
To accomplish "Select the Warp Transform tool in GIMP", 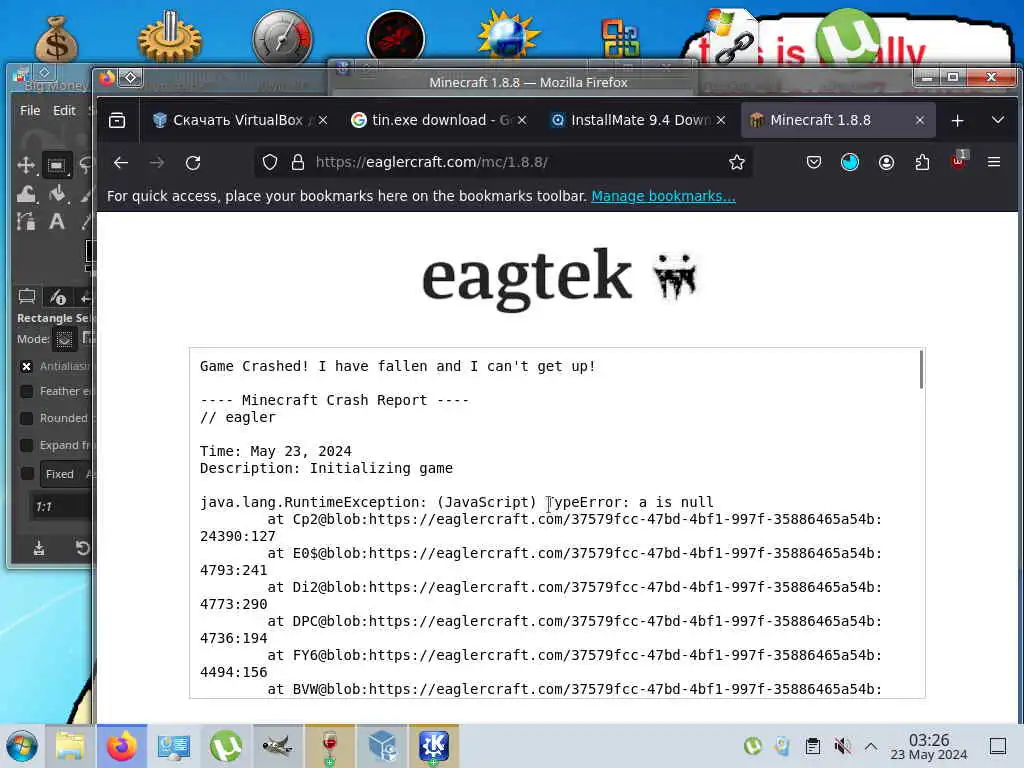I will tap(26, 193).
